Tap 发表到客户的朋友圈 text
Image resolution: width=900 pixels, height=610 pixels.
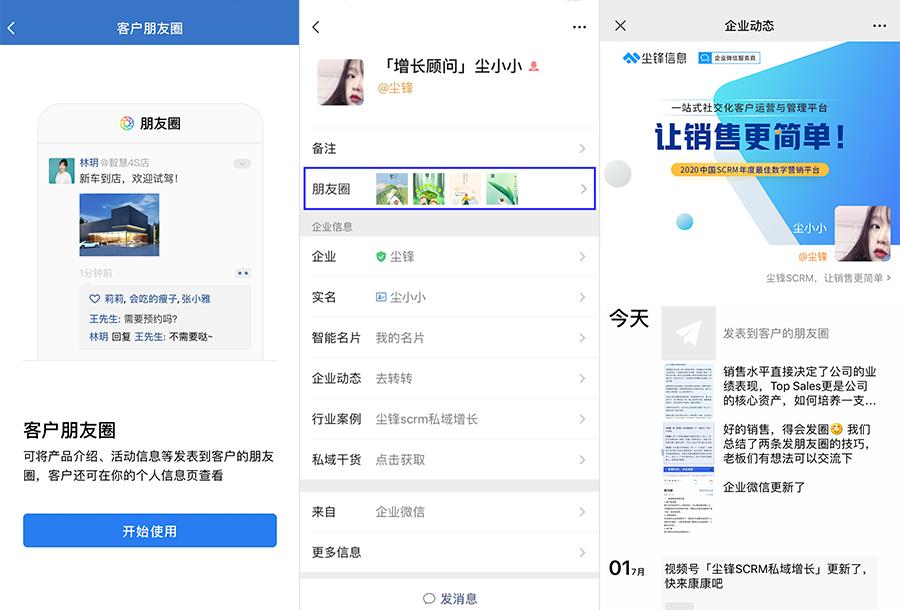pos(775,333)
